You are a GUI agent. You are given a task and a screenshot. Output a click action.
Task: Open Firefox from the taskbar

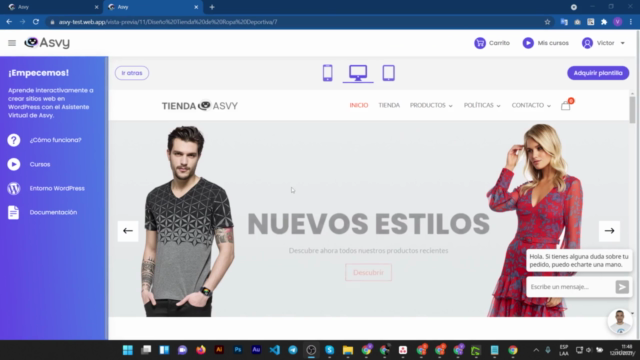pos(201,350)
